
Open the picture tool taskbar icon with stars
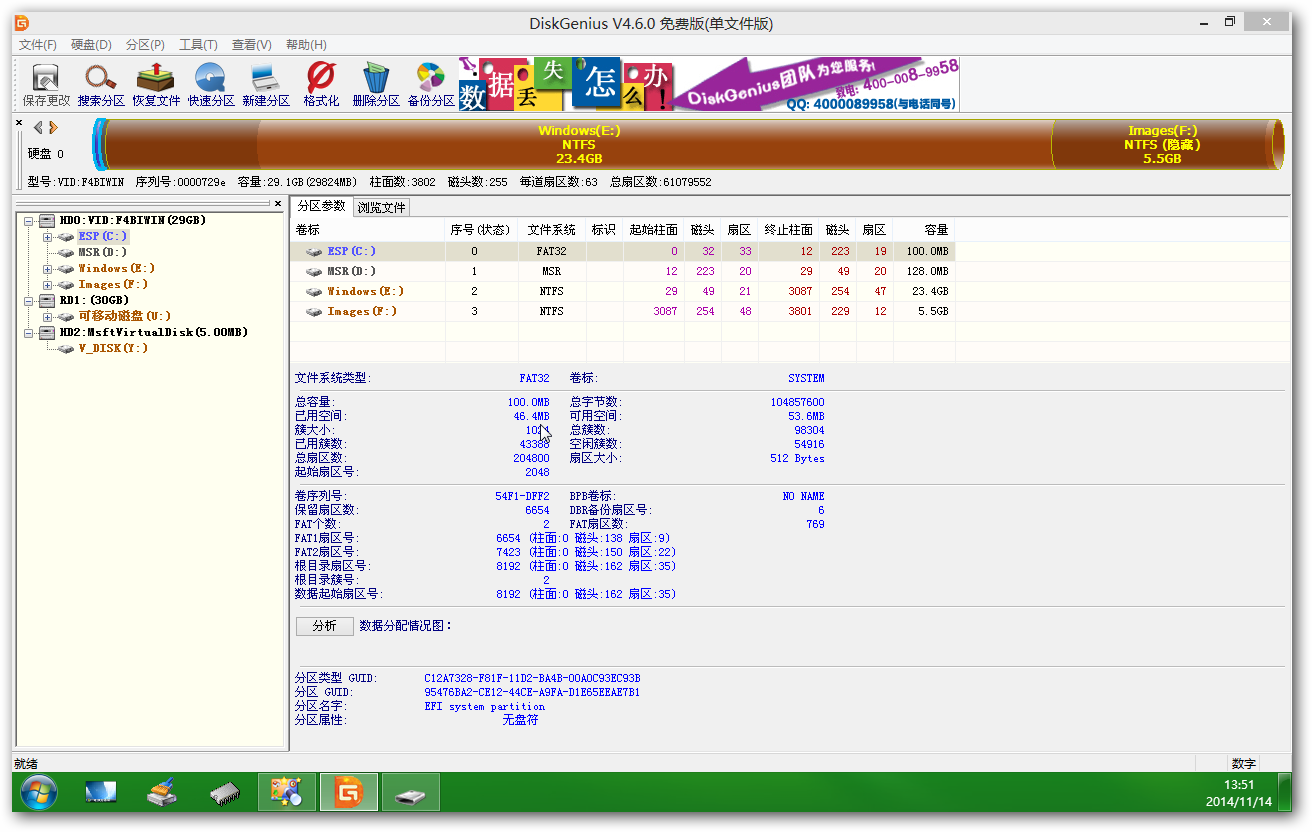[286, 792]
